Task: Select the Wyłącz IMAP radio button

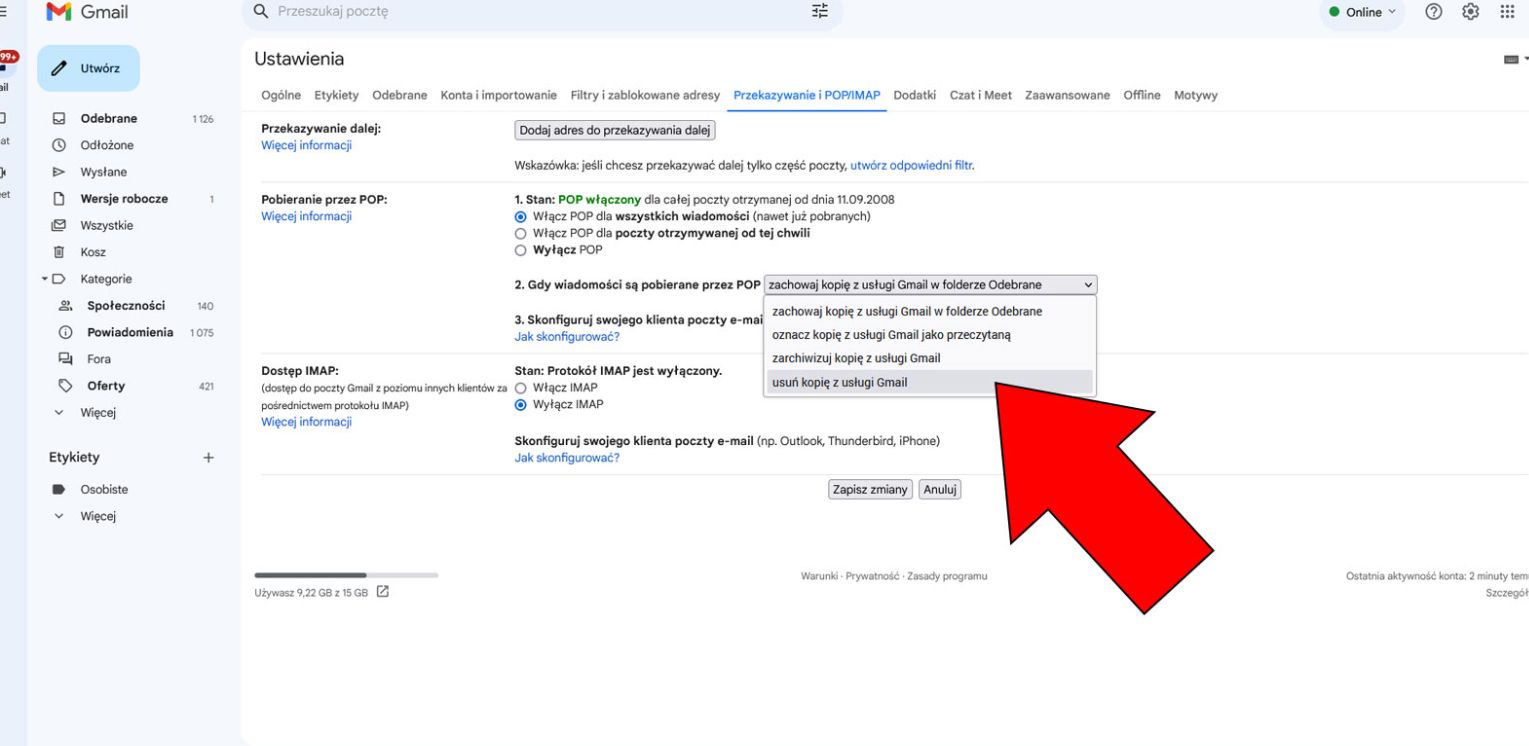Action: point(519,405)
